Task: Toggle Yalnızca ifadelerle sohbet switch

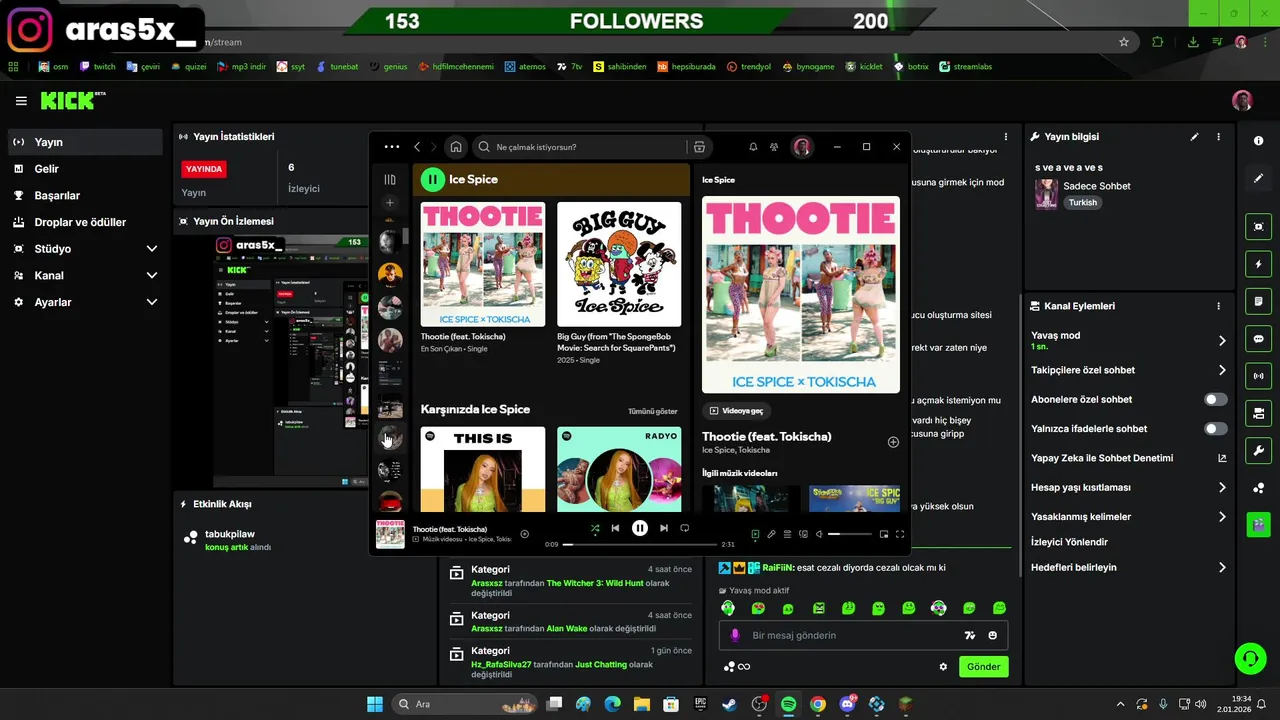Action: click(x=1215, y=429)
